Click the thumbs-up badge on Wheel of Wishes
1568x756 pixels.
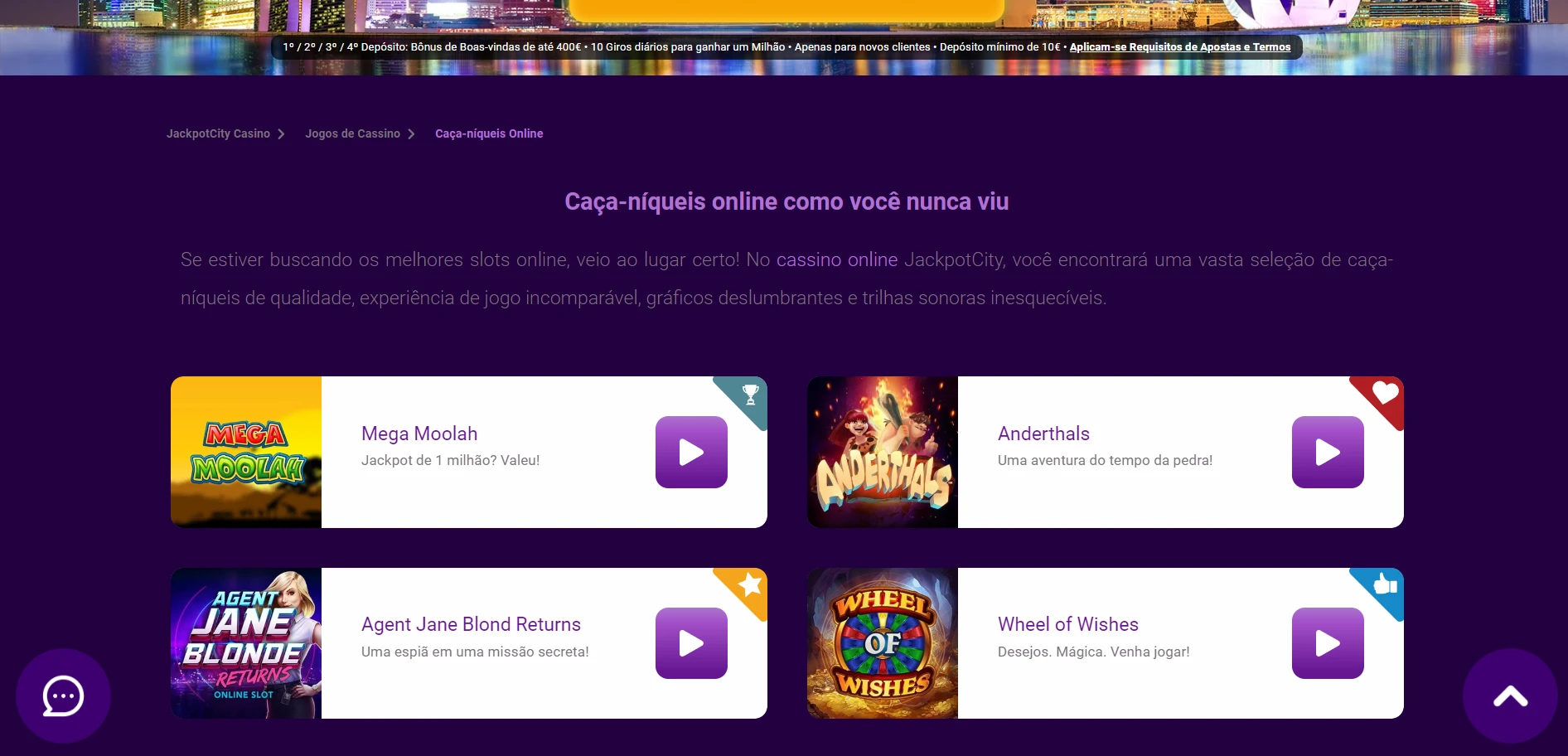tap(1386, 584)
